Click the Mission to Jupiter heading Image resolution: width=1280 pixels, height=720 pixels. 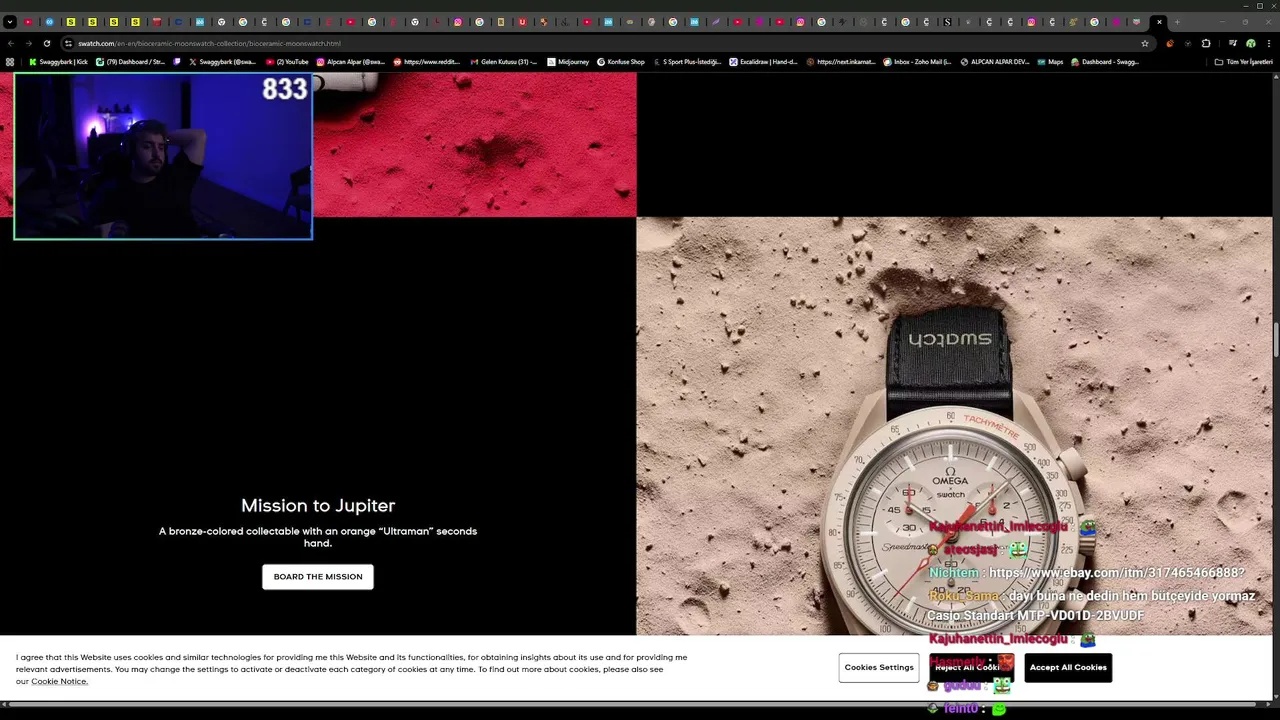[x=318, y=506]
